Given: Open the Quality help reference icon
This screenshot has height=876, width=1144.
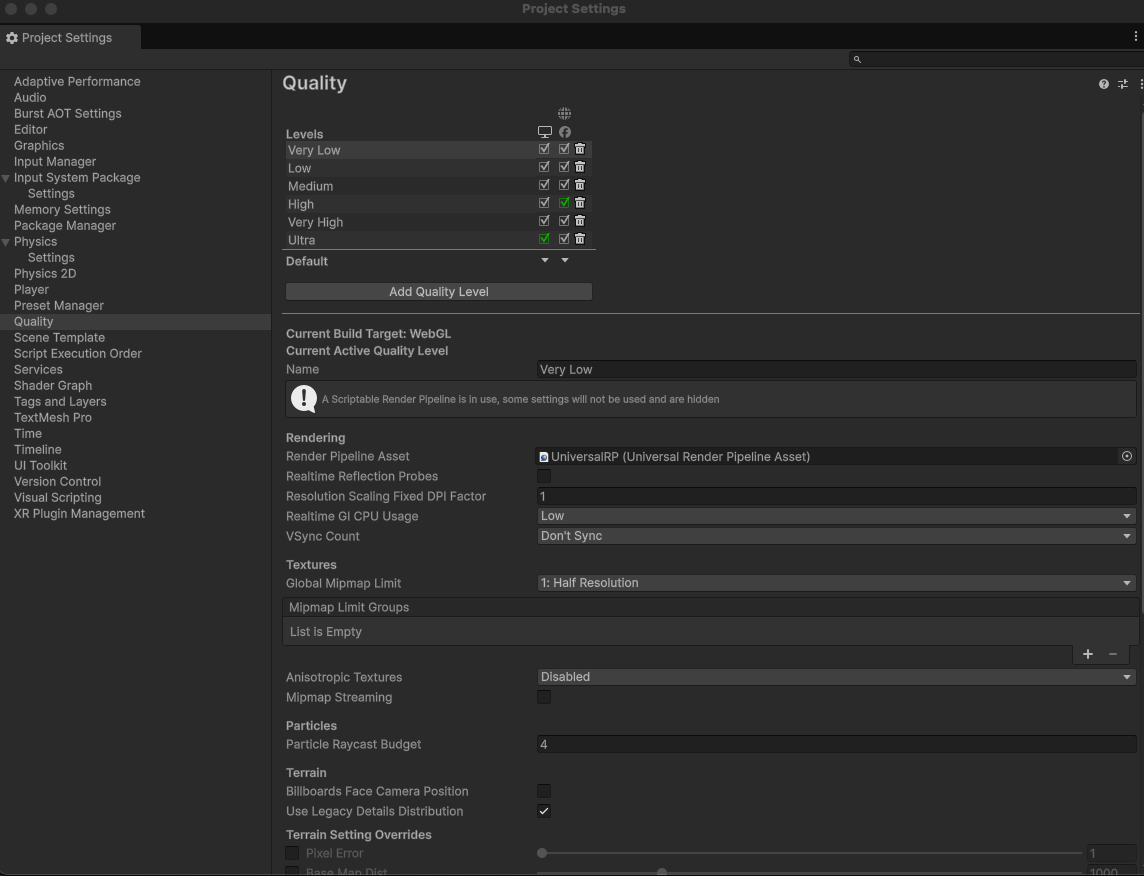Looking at the screenshot, I should [x=1104, y=84].
